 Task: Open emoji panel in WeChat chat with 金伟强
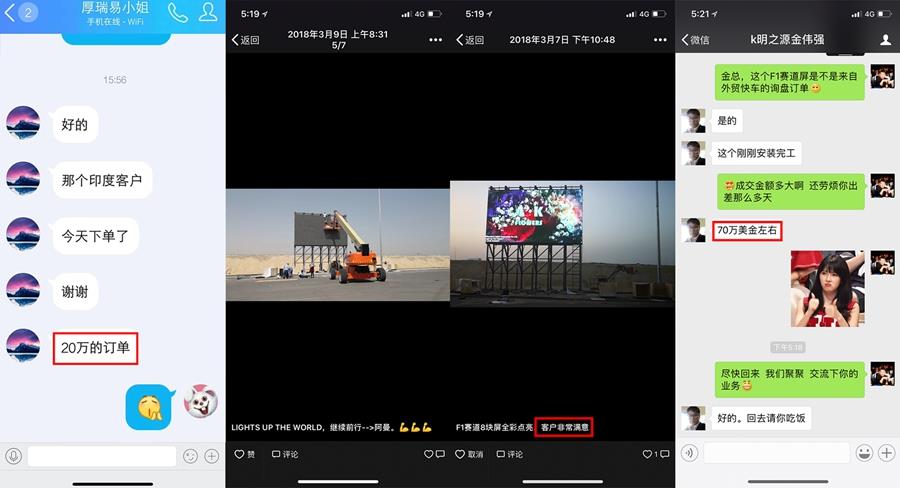click(x=864, y=453)
